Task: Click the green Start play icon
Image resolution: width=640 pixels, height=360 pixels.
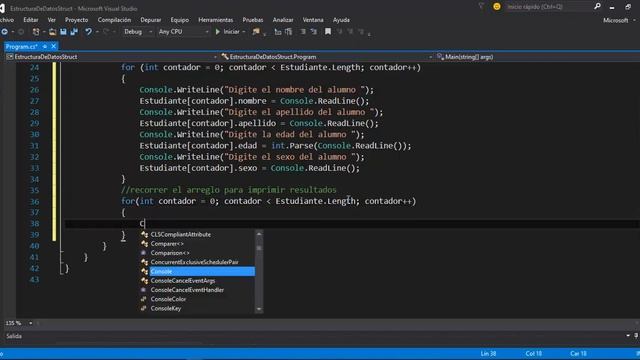Action: [218, 31]
